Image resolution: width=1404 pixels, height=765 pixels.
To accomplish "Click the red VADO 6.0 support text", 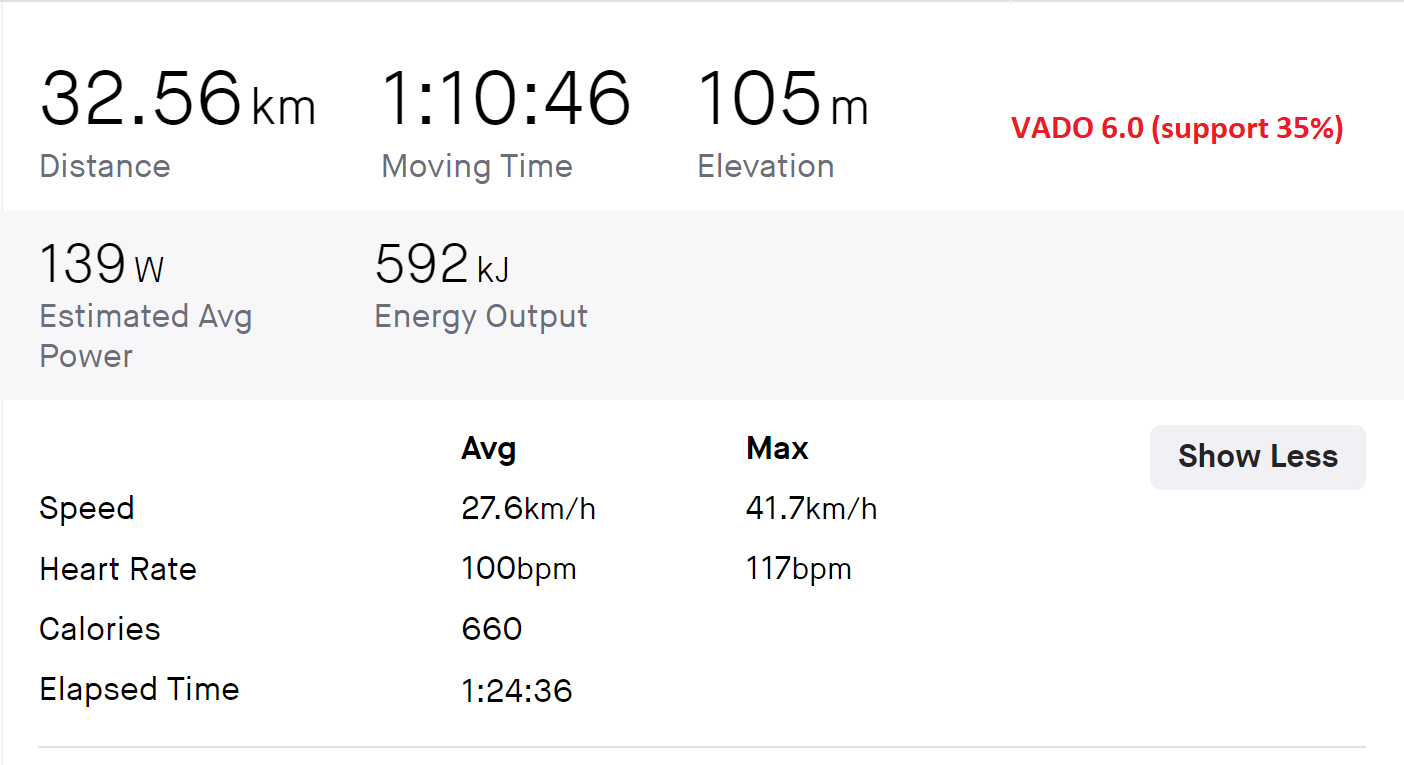I will [x=1176, y=128].
